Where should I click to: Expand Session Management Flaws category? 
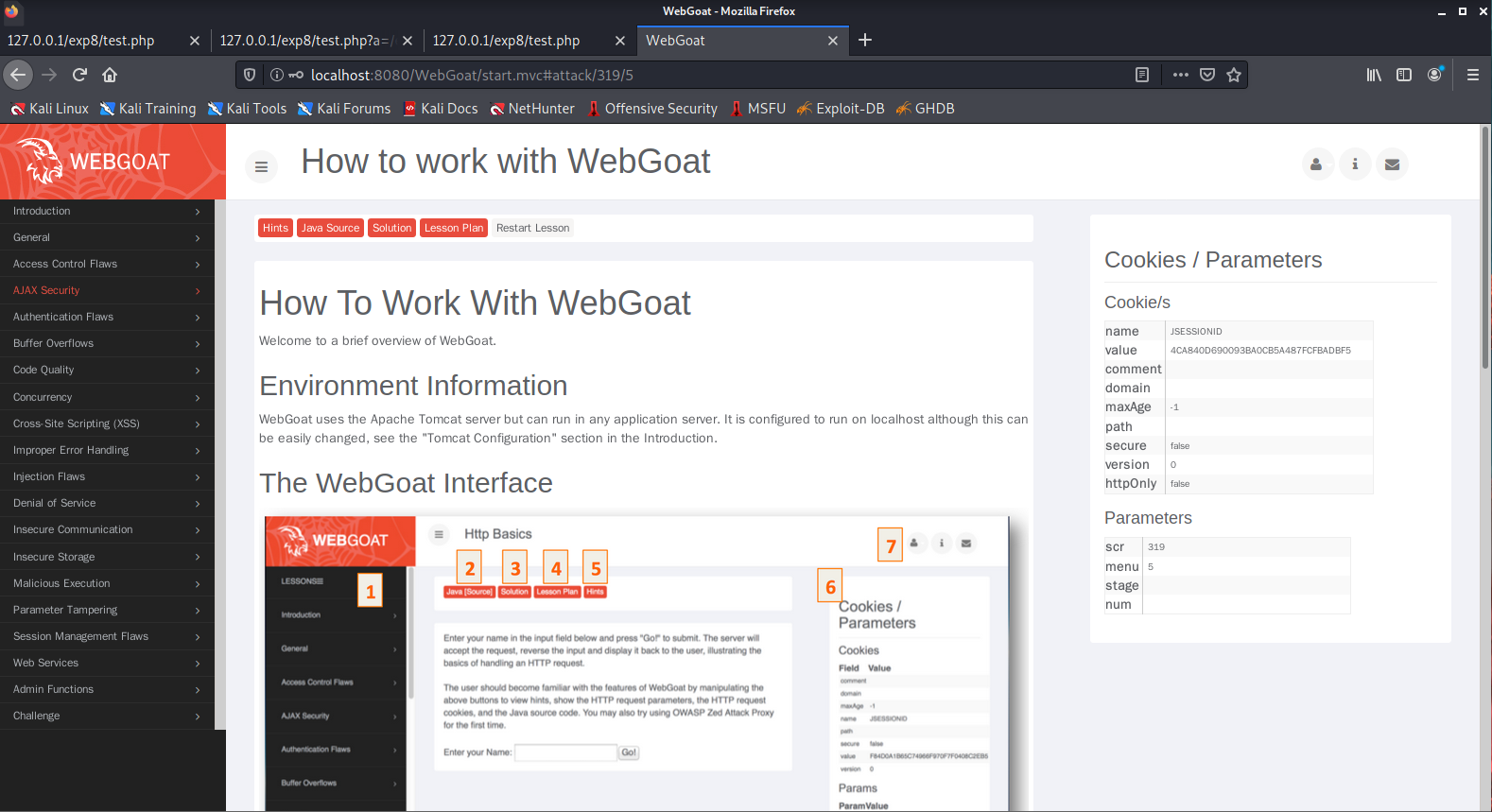click(x=107, y=636)
